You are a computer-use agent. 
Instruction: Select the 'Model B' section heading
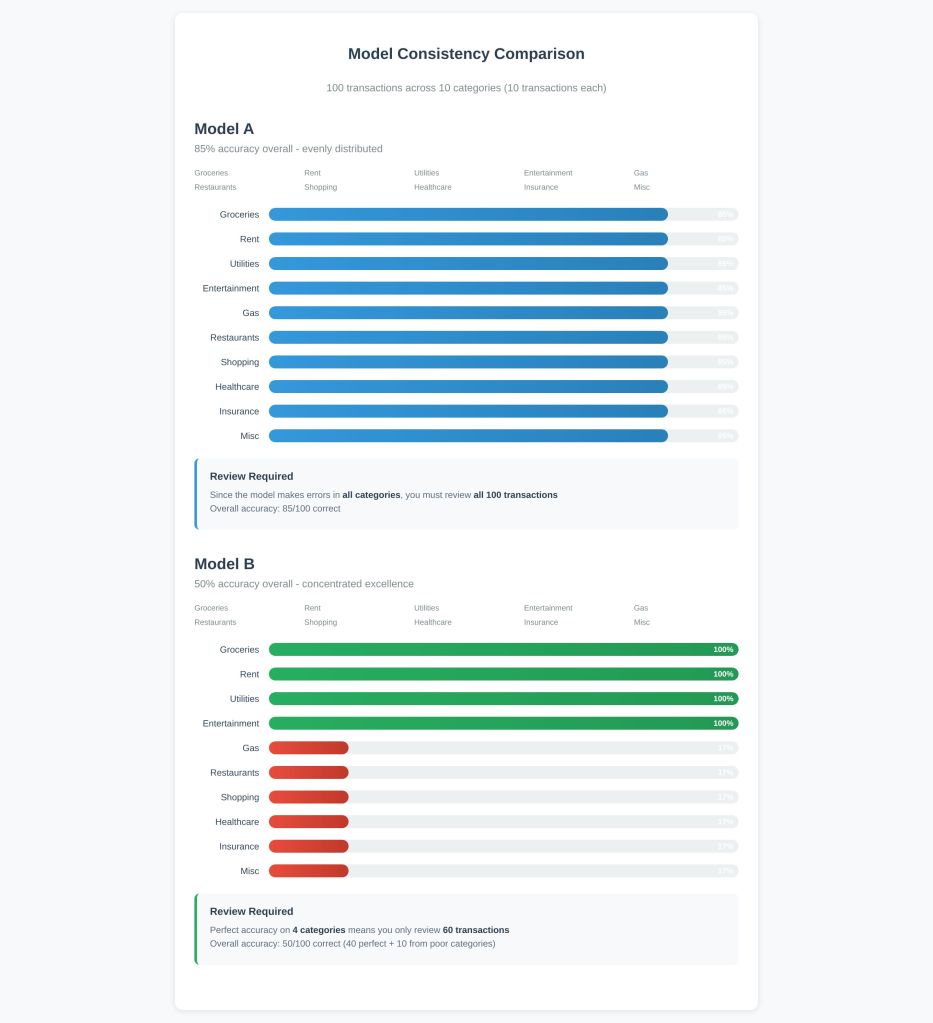pos(224,564)
